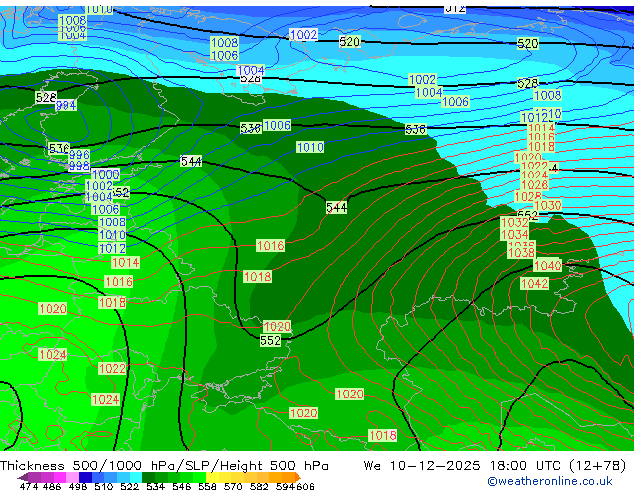This screenshot has height=490, width=634.
Task: Pick the darkest green legend swatch
Action: click(x=148, y=477)
